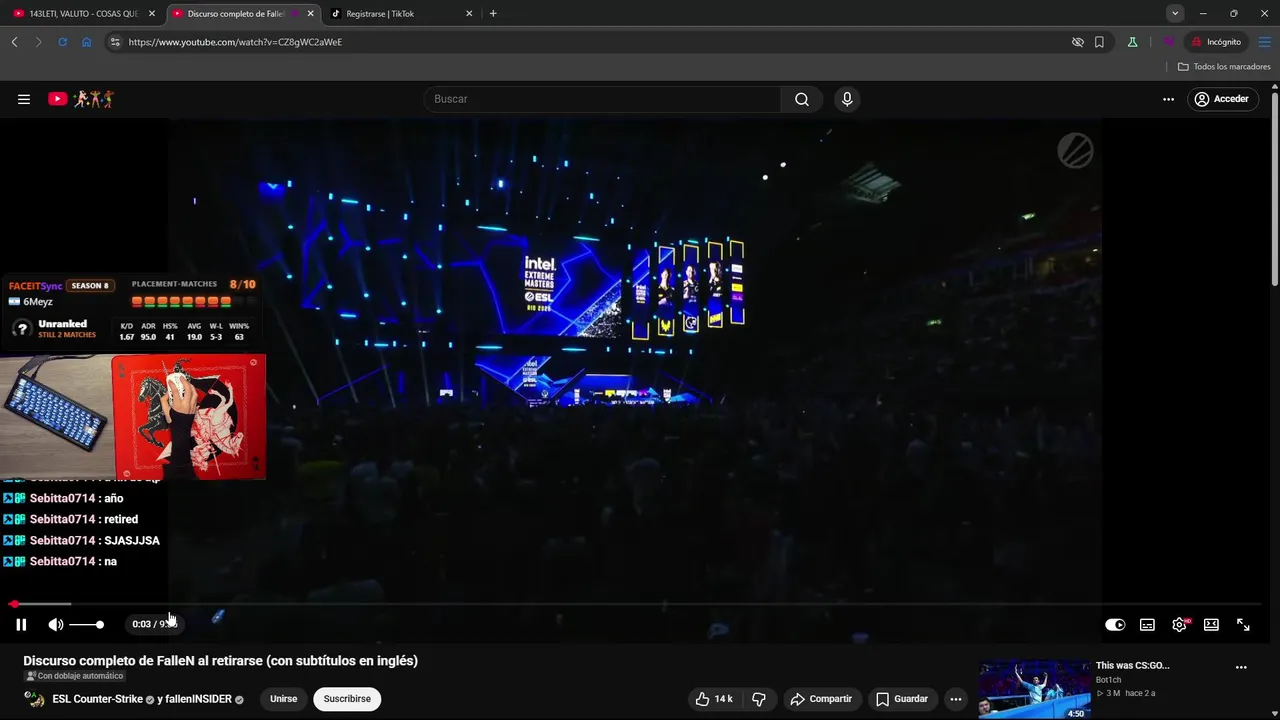Image resolution: width=1280 pixels, height=720 pixels.
Task: Dislike the video with thumbs down
Action: coord(759,699)
